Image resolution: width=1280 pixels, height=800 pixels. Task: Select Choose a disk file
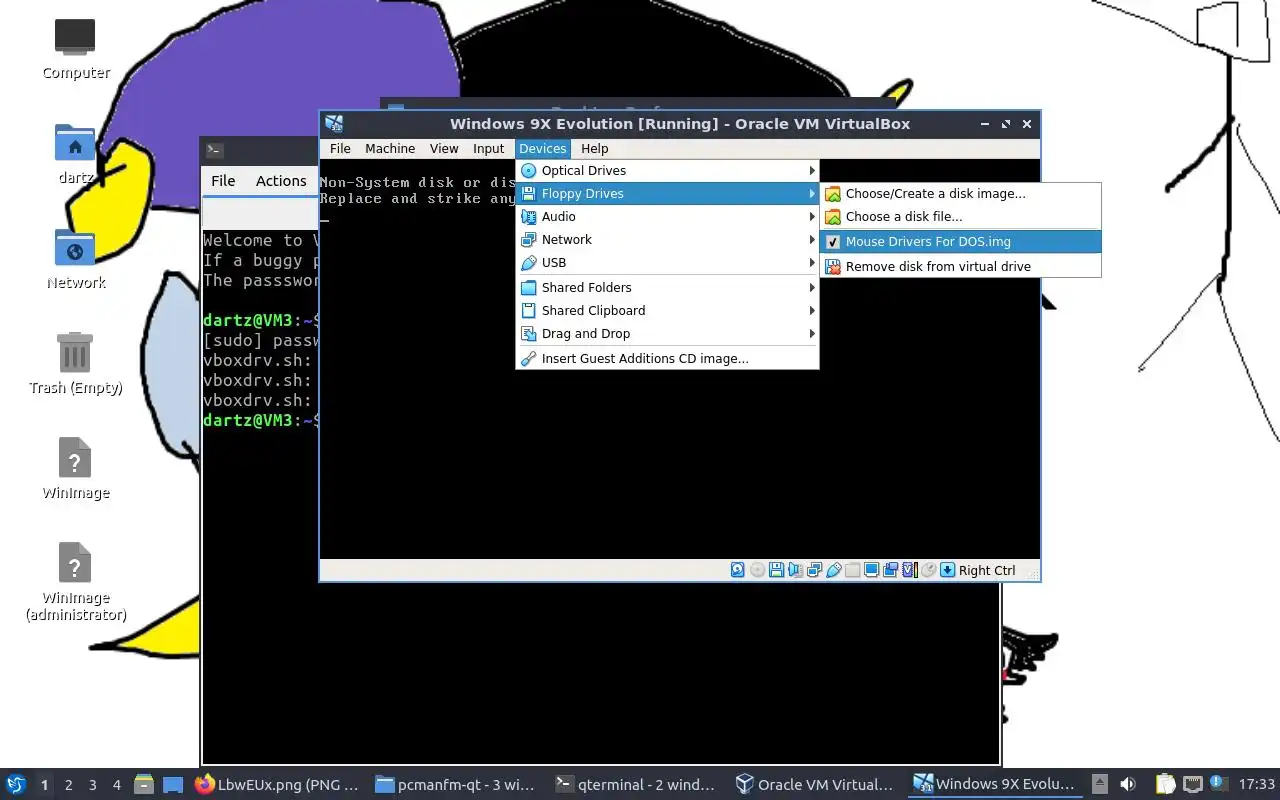(960, 216)
